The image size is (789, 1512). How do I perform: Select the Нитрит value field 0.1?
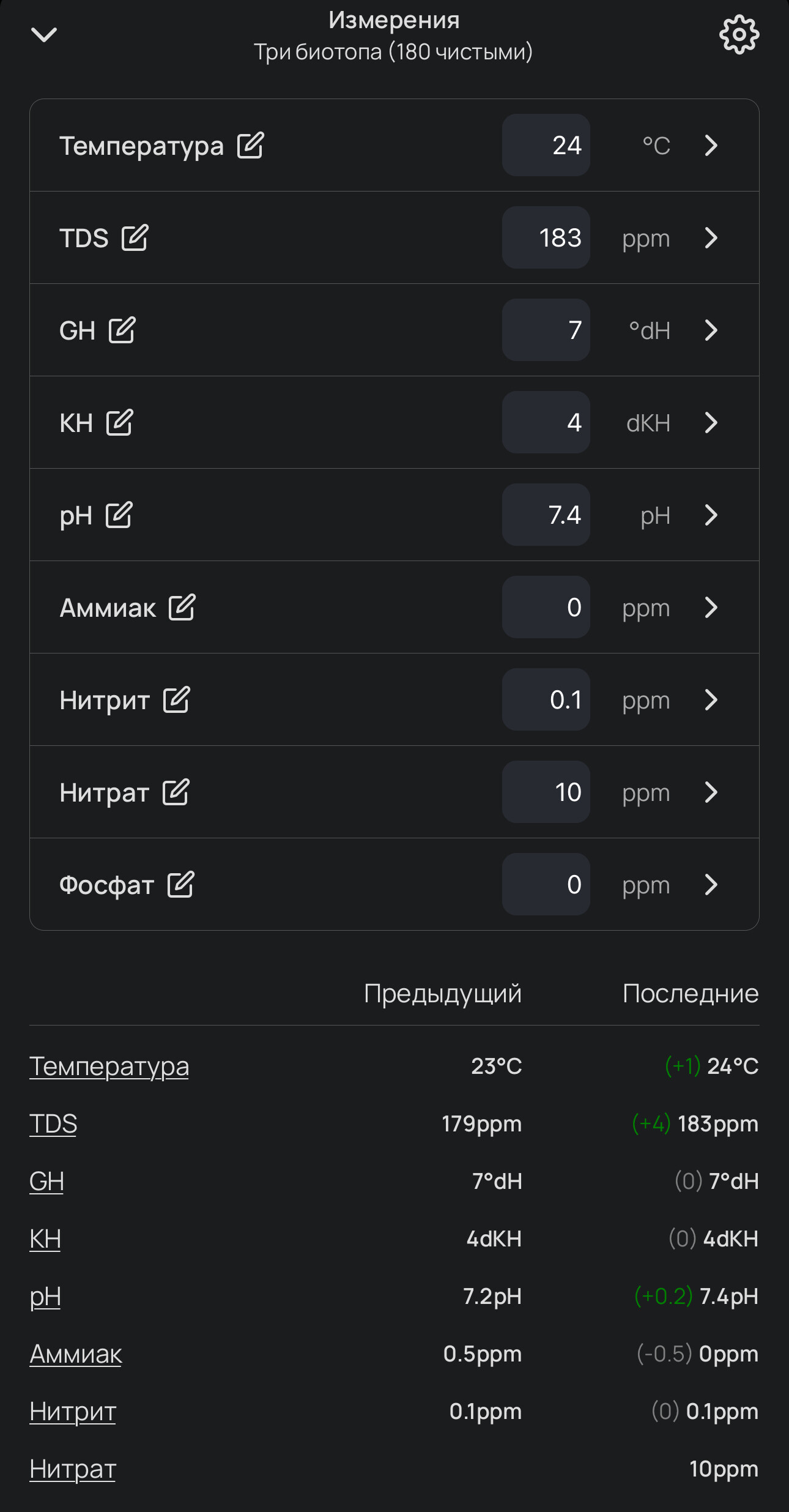pos(546,700)
